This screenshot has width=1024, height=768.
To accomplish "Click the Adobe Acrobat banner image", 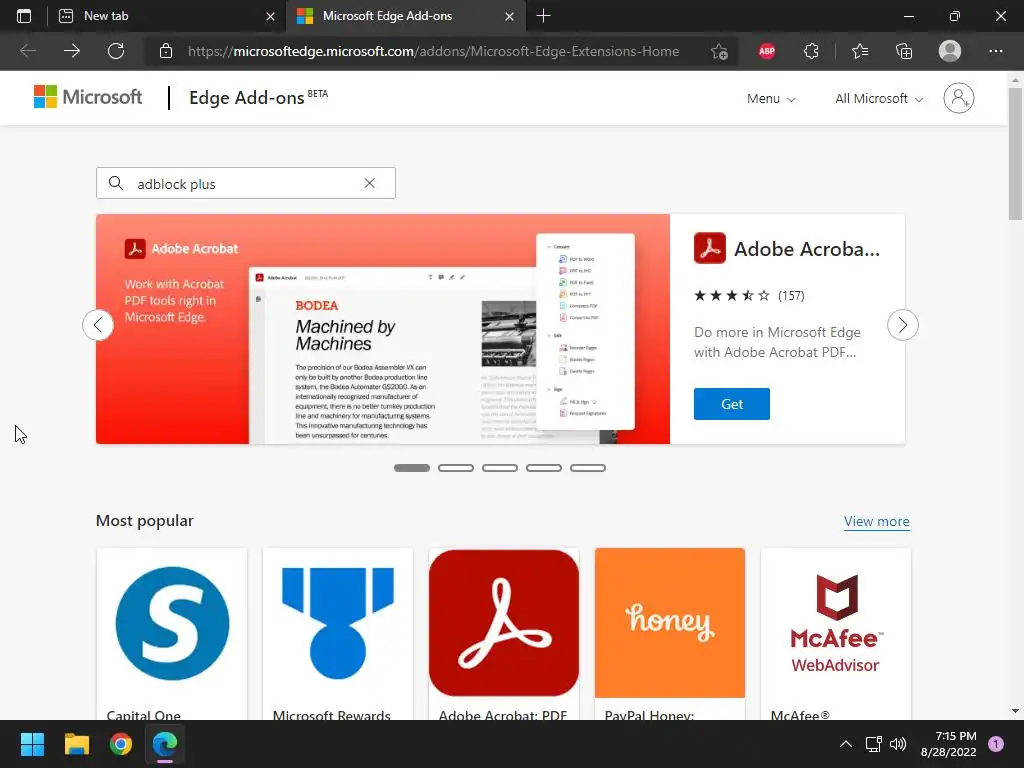I will click(383, 329).
